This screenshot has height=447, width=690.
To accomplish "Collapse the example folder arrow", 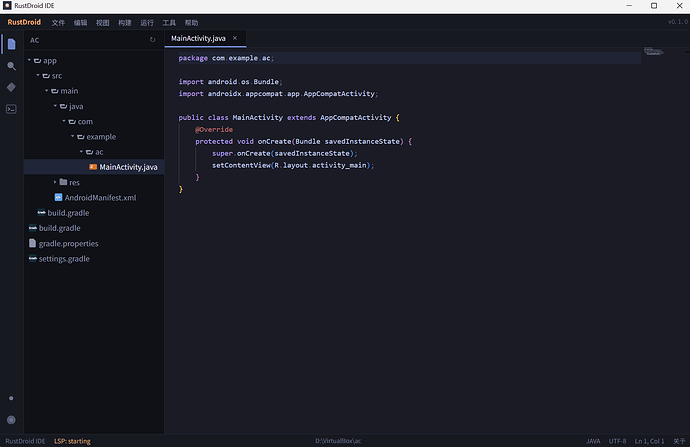I will tap(73, 136).
